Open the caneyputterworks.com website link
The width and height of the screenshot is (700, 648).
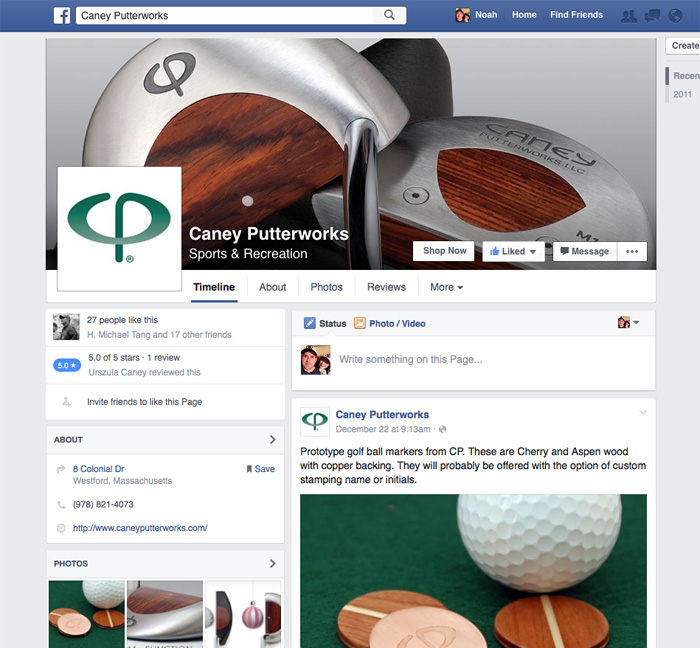[140, 528]
